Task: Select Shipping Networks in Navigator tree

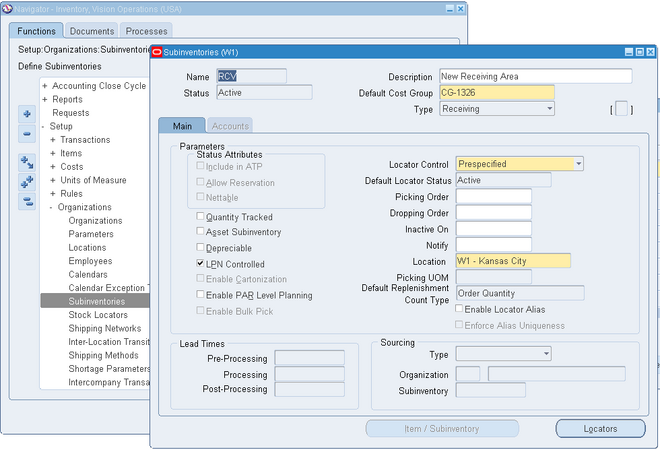Action: pyautogui.click(x=105, y=328)
